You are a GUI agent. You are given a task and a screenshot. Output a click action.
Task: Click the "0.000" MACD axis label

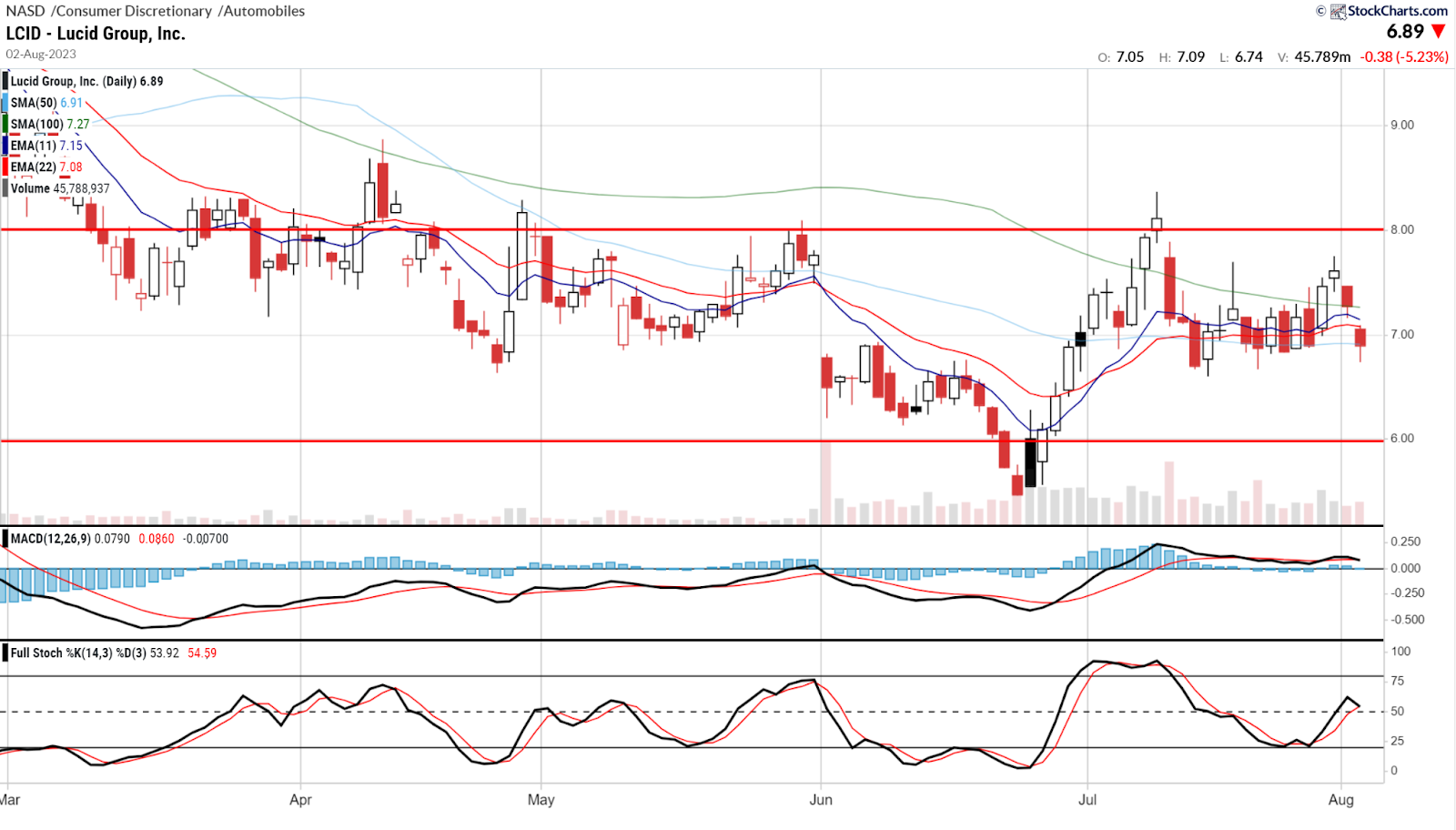(x=1406, y=568)
